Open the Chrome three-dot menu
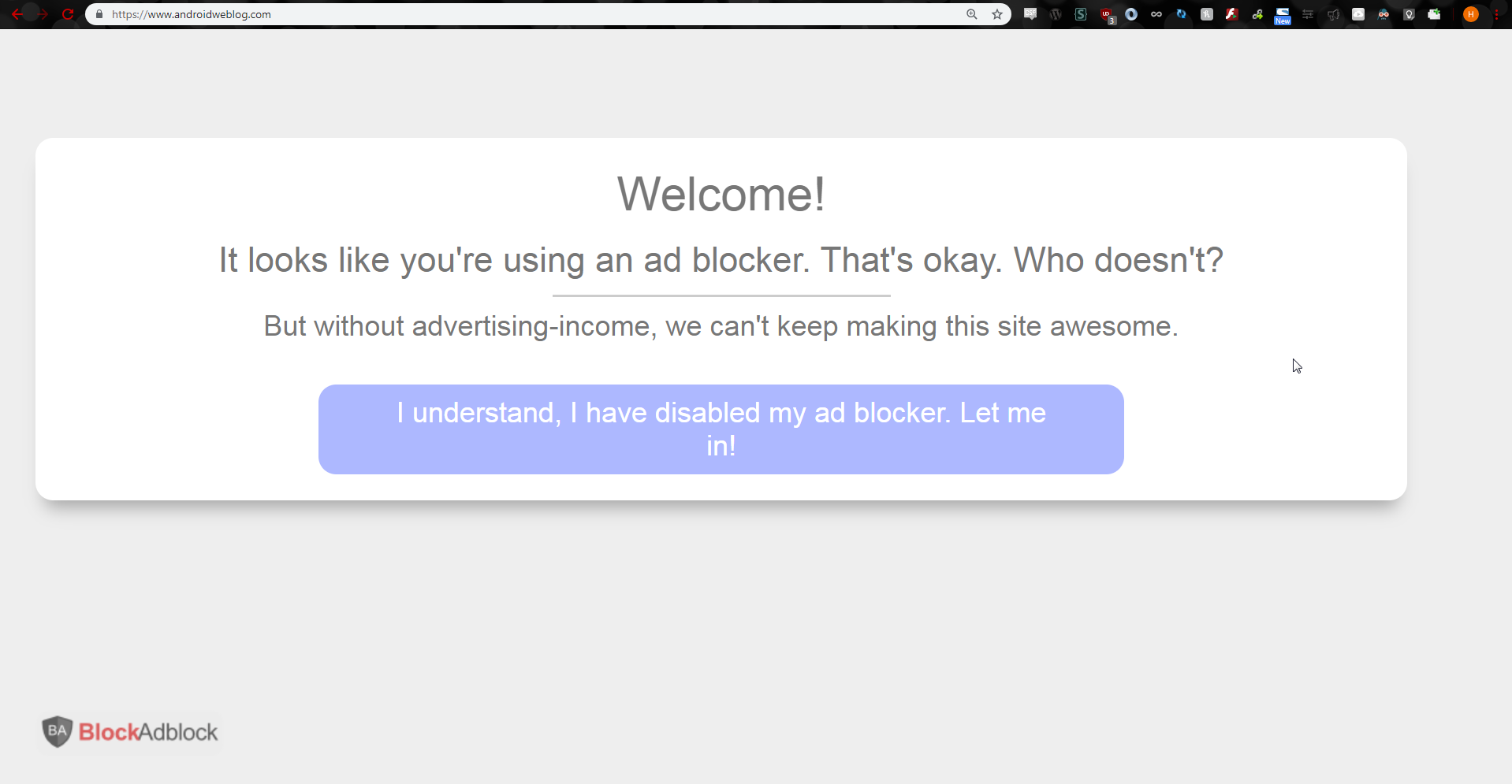The width and height of the screenshot is (1512, 784). (x=1496, y=14)
